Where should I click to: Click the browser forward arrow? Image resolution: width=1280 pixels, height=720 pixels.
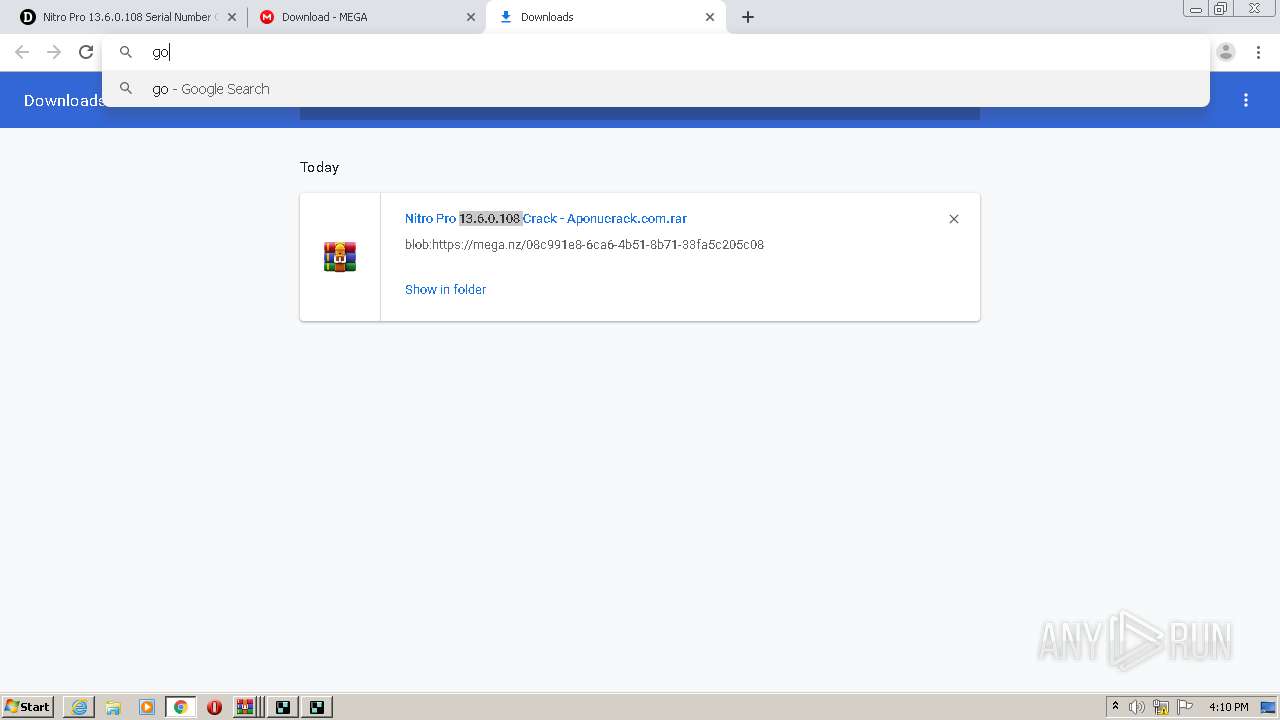[x=54, y=52]
